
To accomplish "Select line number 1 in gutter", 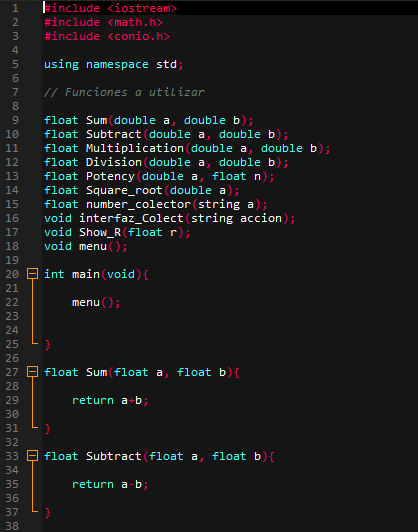I will pyautogui.click(x=15, y=8).
